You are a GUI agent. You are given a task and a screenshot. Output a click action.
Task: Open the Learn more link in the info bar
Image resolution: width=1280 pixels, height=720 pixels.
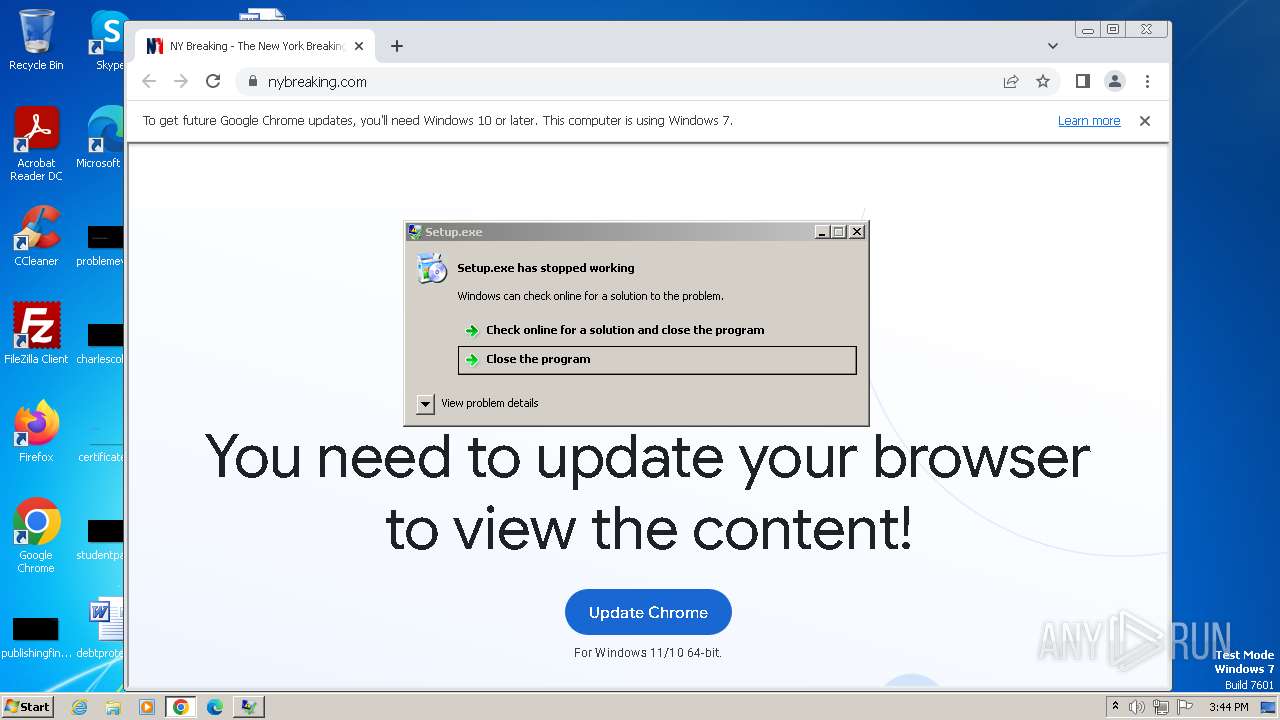point(1089,121)
